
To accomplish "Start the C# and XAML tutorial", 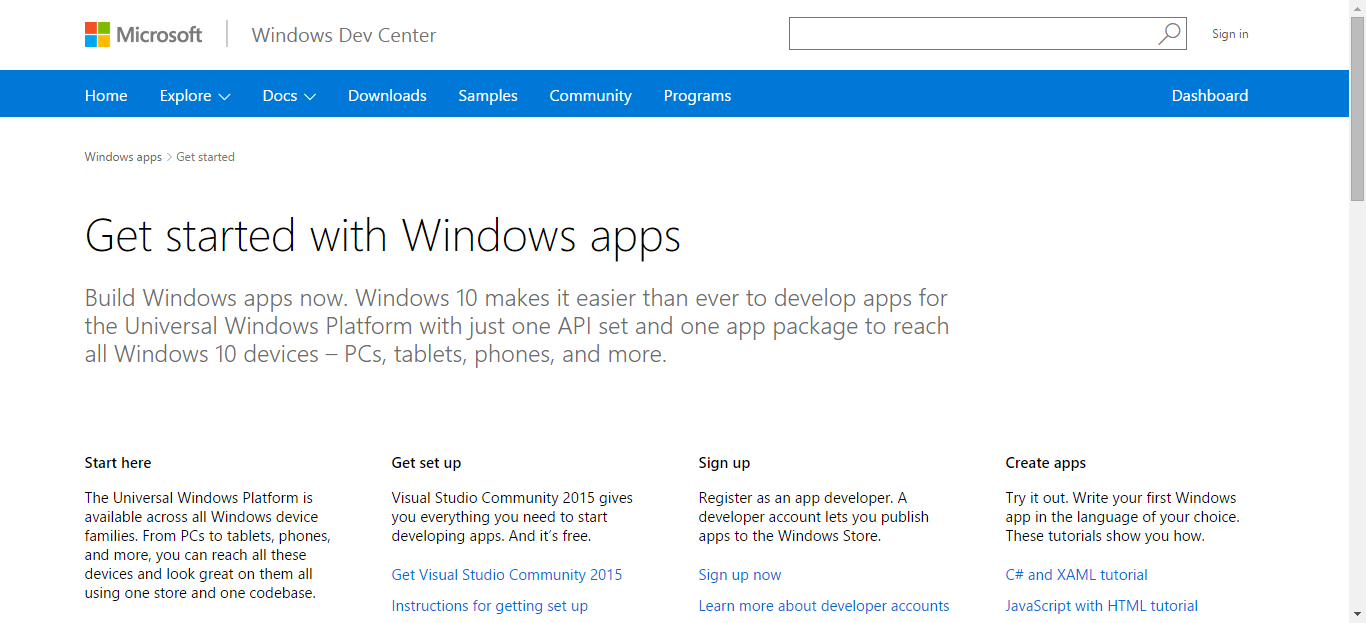I will 1076,574.
